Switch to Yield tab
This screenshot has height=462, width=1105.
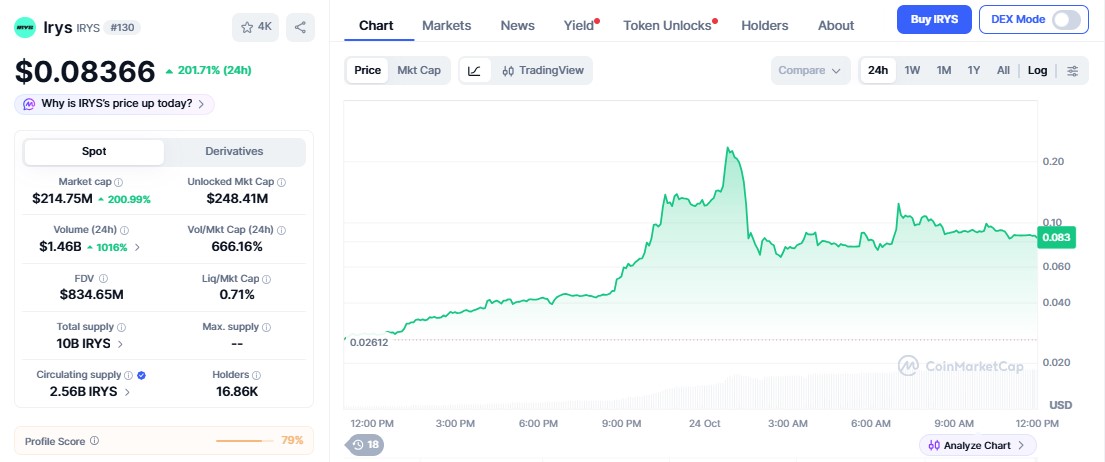point(579,25)
